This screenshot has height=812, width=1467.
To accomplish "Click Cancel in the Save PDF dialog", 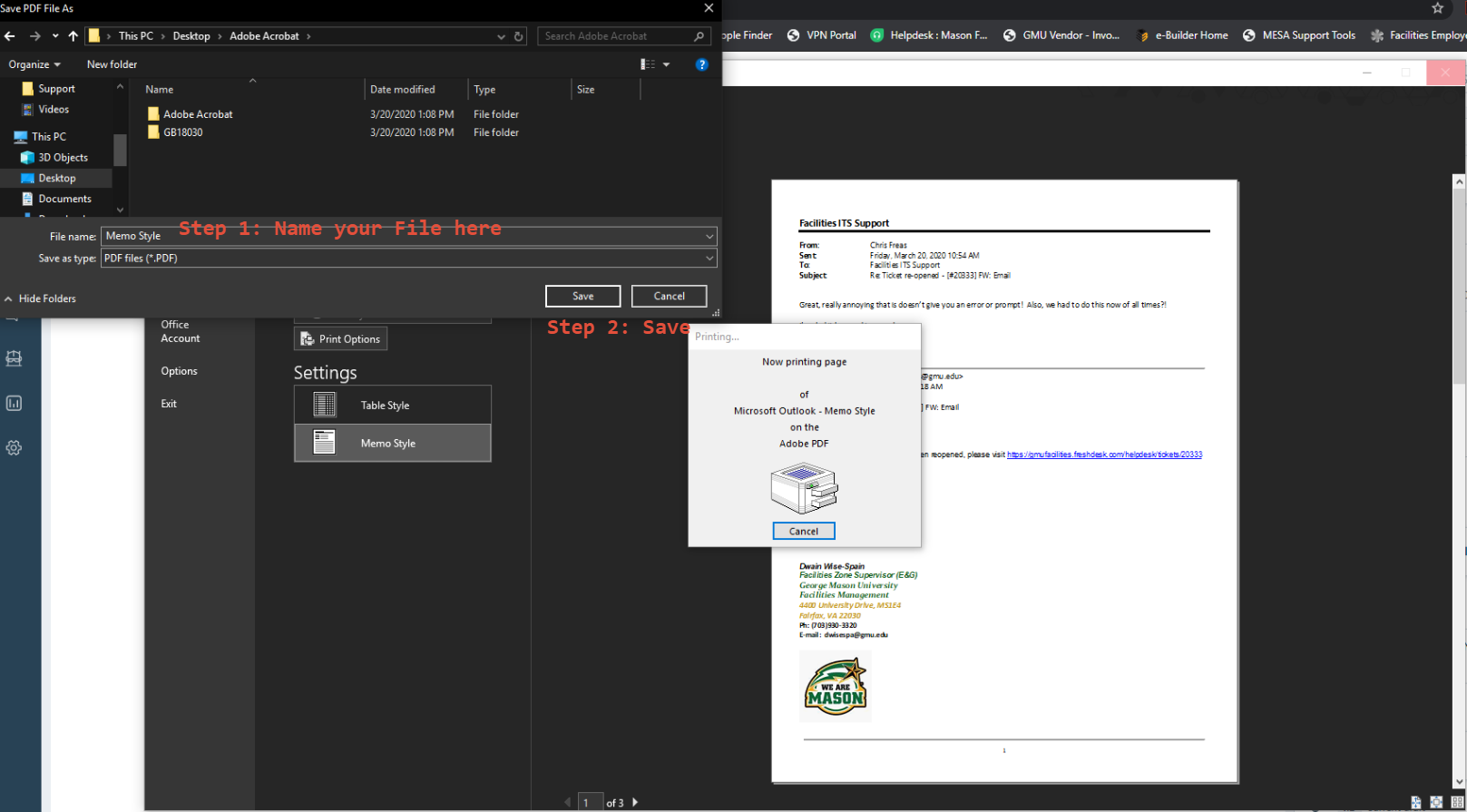I will [670, 297].
